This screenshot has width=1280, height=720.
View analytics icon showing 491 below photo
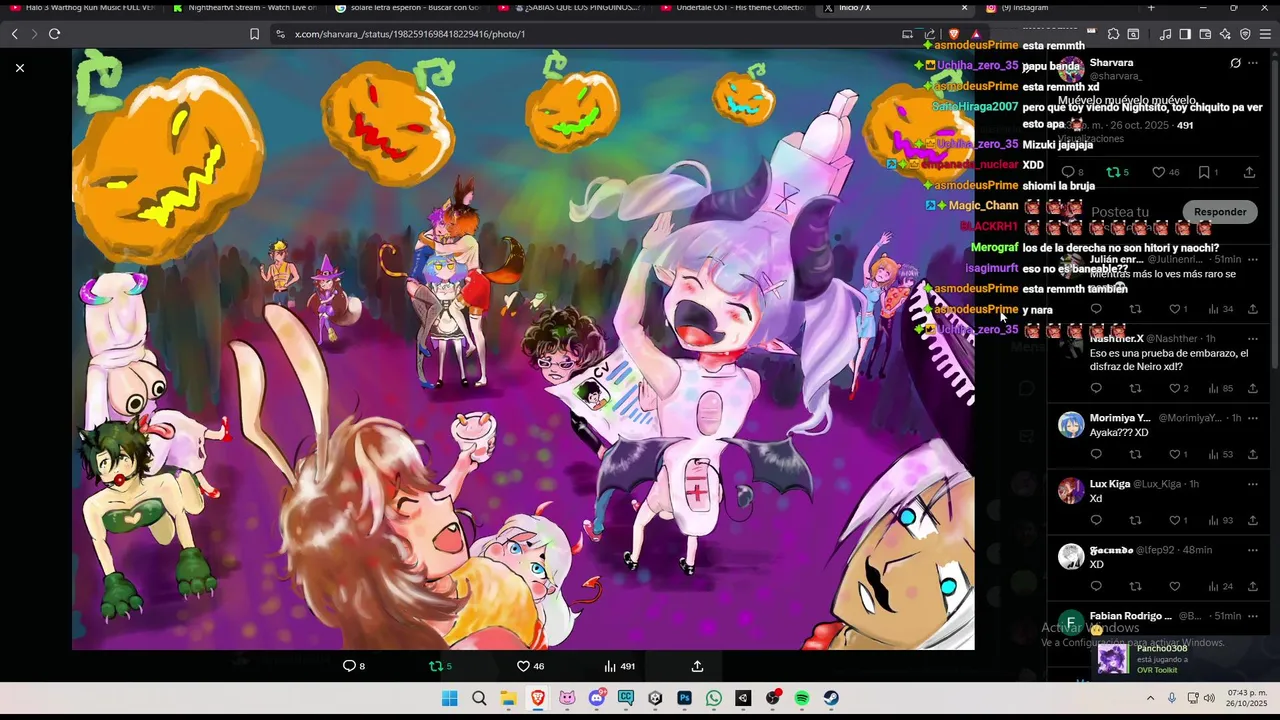click(610, 666)
